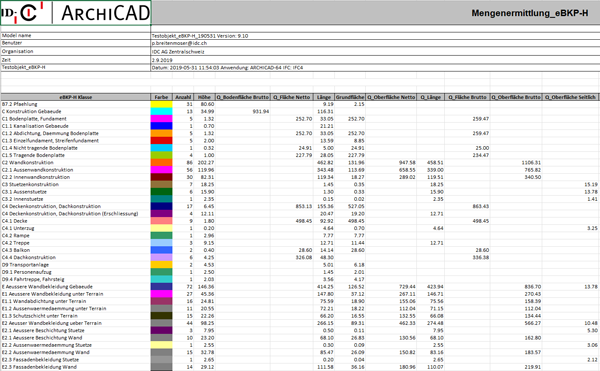Click the Farbe column header
The height and width of the screenshot is (371, 600).
pos(161,97)
